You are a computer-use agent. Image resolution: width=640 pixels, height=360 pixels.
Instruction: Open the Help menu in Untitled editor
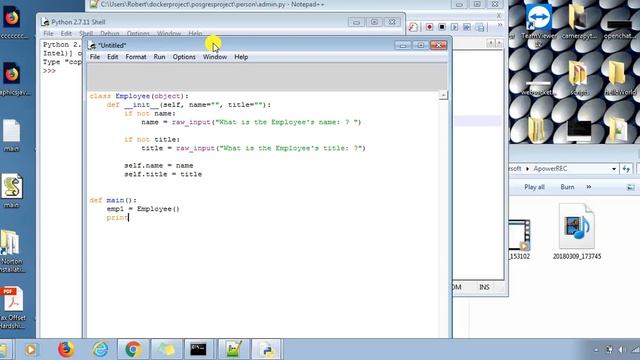tap(241, 57)
